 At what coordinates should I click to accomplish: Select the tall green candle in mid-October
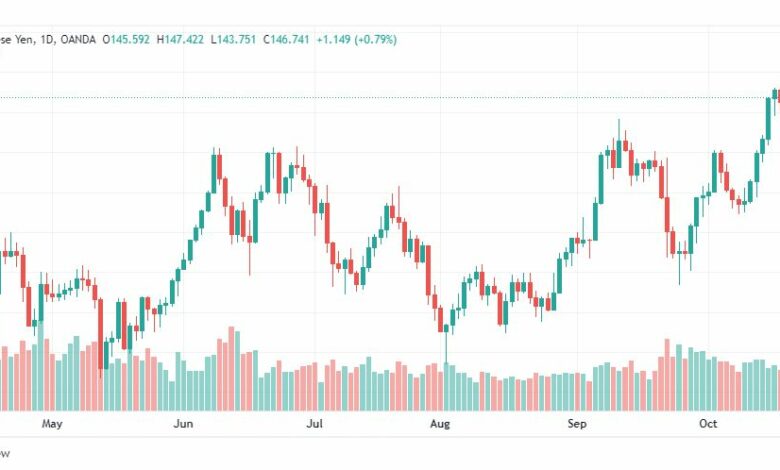click(768, 119)
